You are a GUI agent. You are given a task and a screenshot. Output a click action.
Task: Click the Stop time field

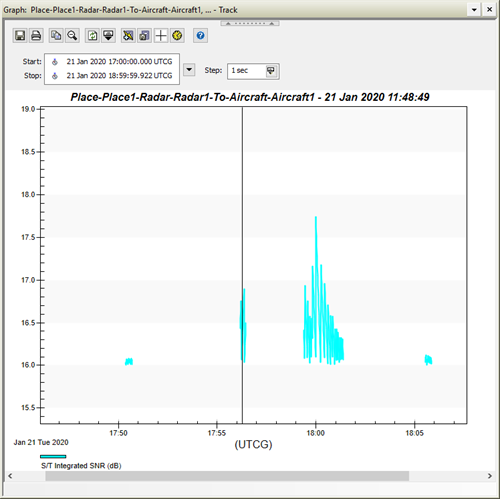112,76
